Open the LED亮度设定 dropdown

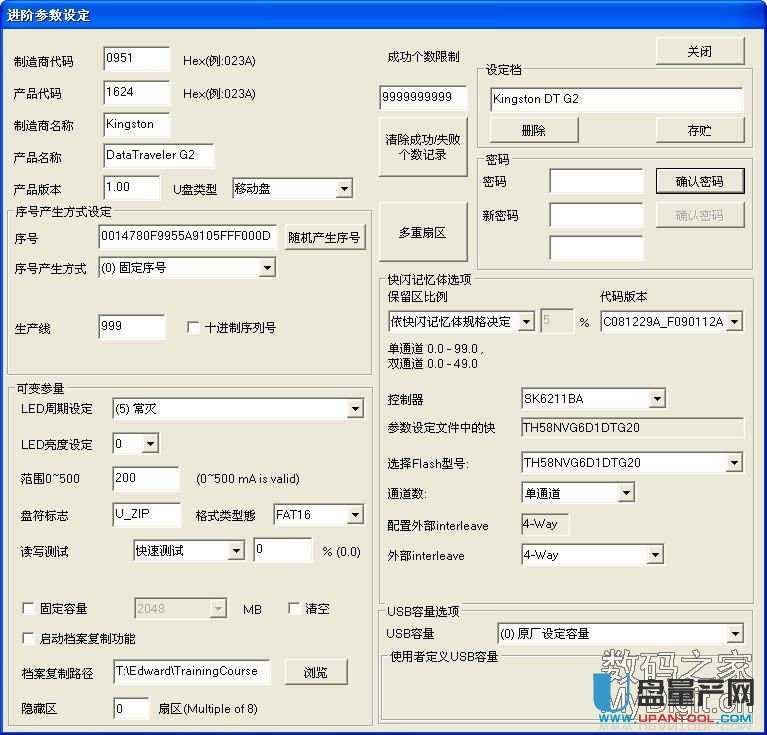point(135,444)
